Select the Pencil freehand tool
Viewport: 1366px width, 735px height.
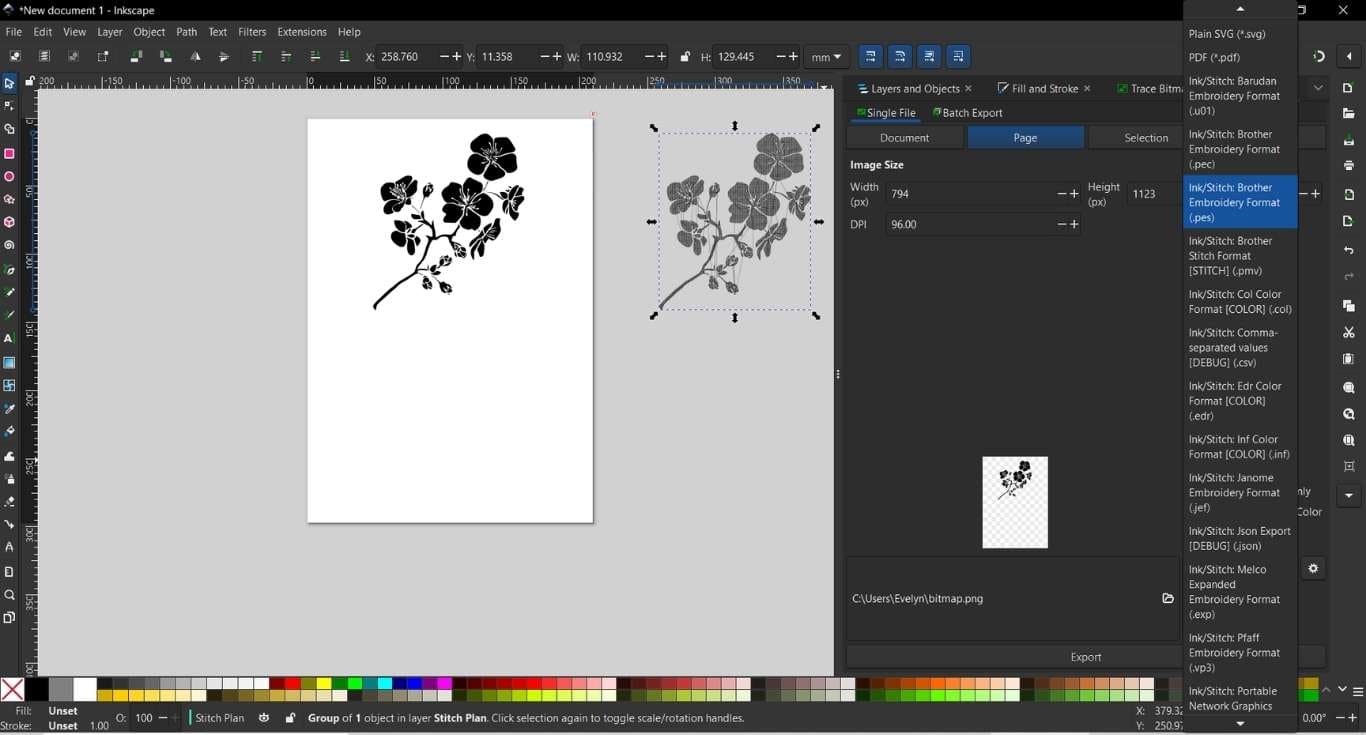[x=9, y=292]
